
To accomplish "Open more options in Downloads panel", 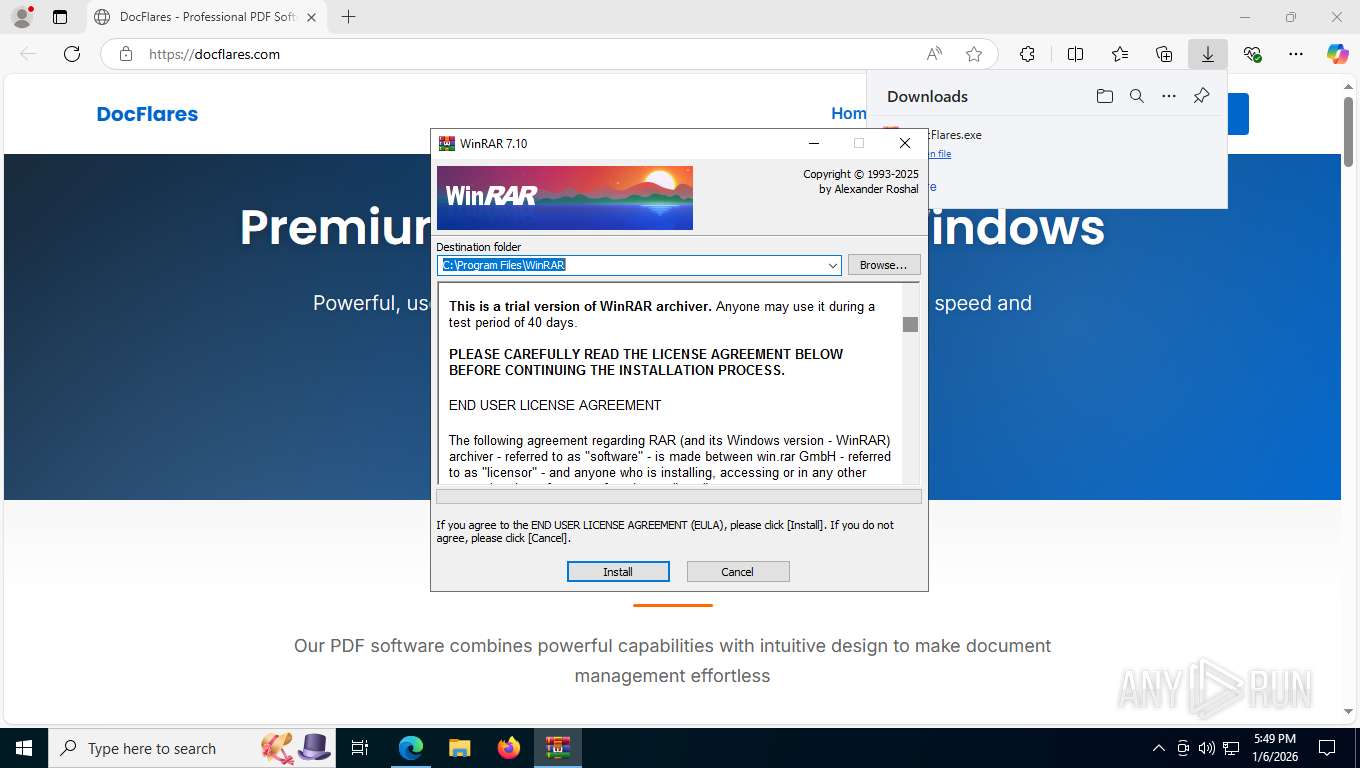I will point(1169,96).
